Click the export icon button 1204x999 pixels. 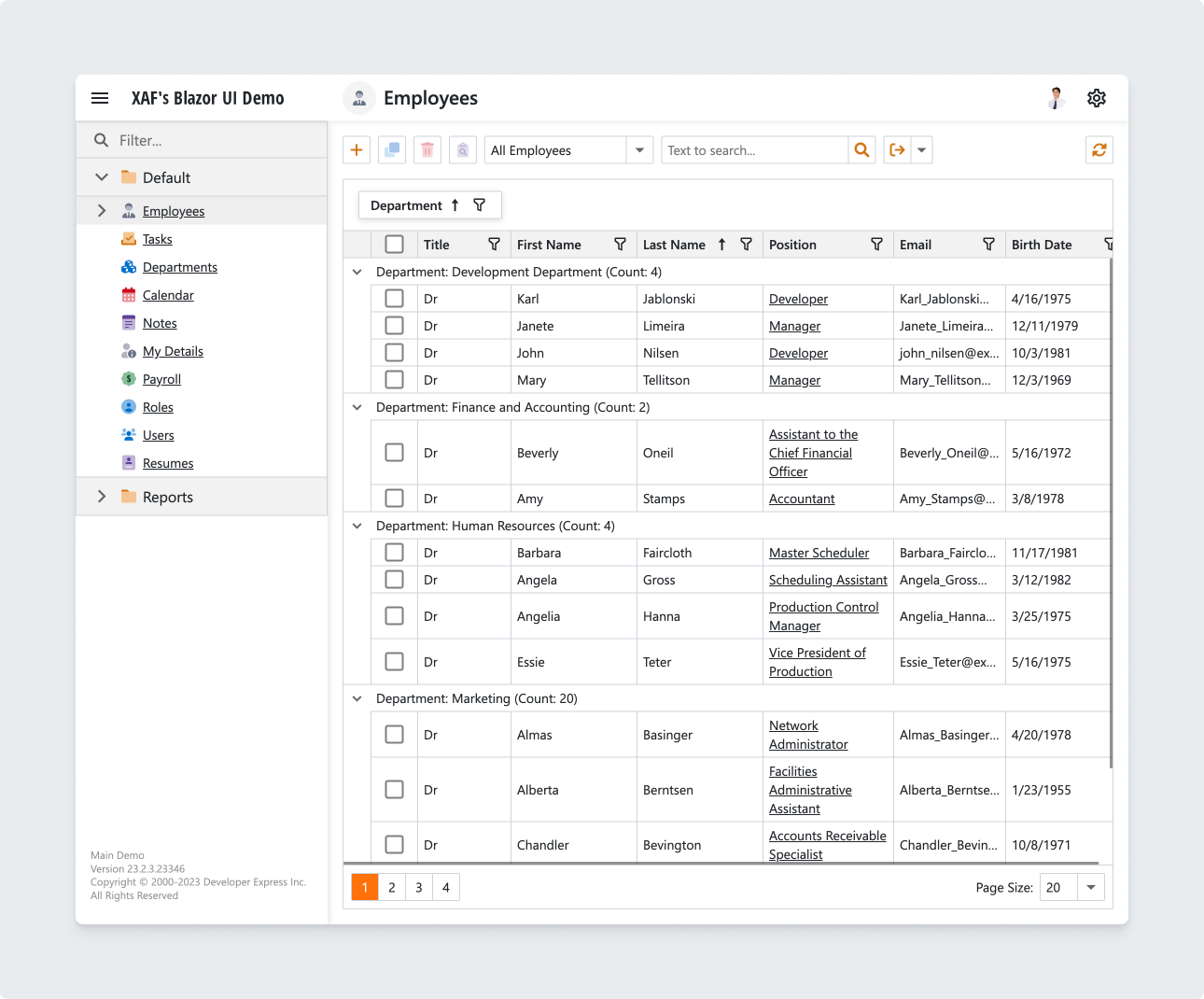tap(897, 150)
